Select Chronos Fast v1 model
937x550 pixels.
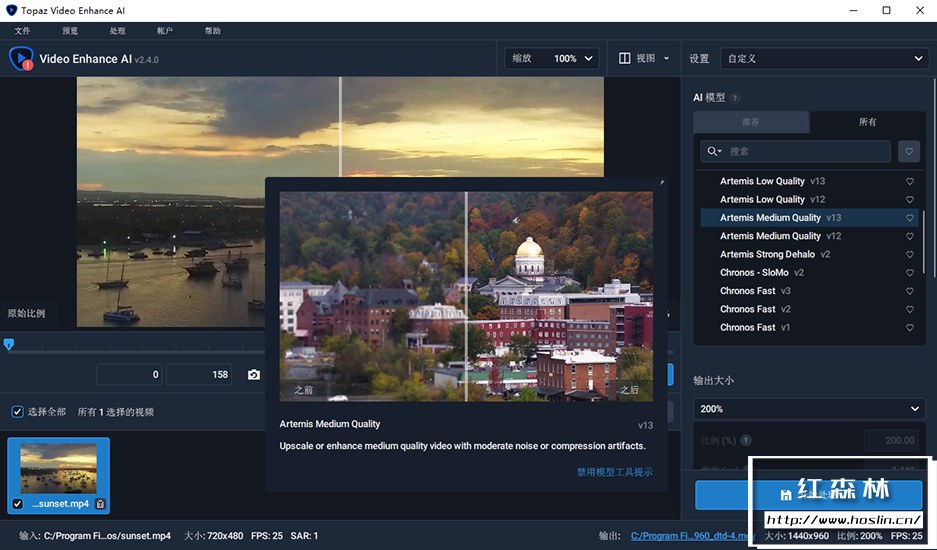pos(809,328)
